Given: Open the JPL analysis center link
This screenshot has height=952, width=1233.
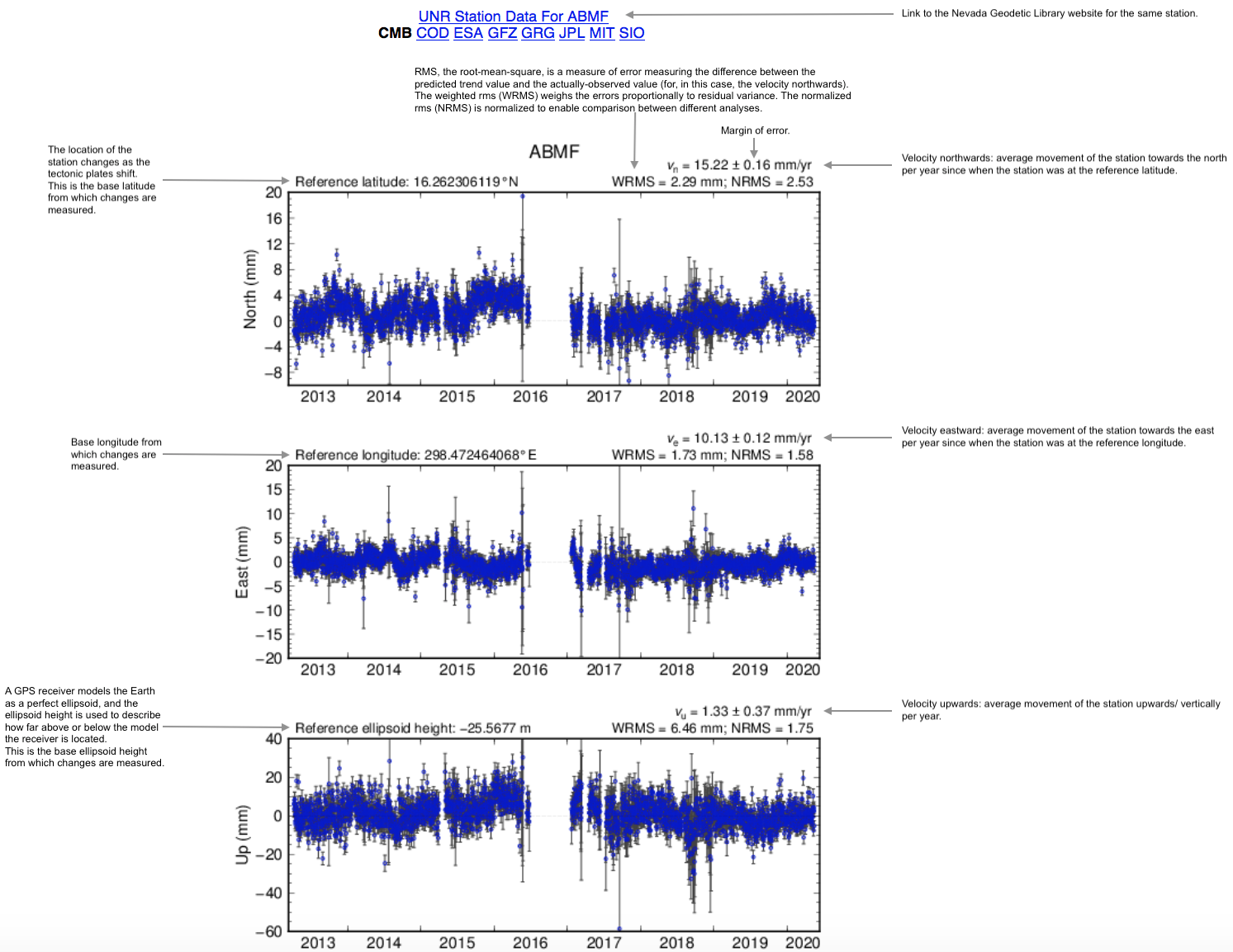Looking at the screenshot, I should pos(571,33).
